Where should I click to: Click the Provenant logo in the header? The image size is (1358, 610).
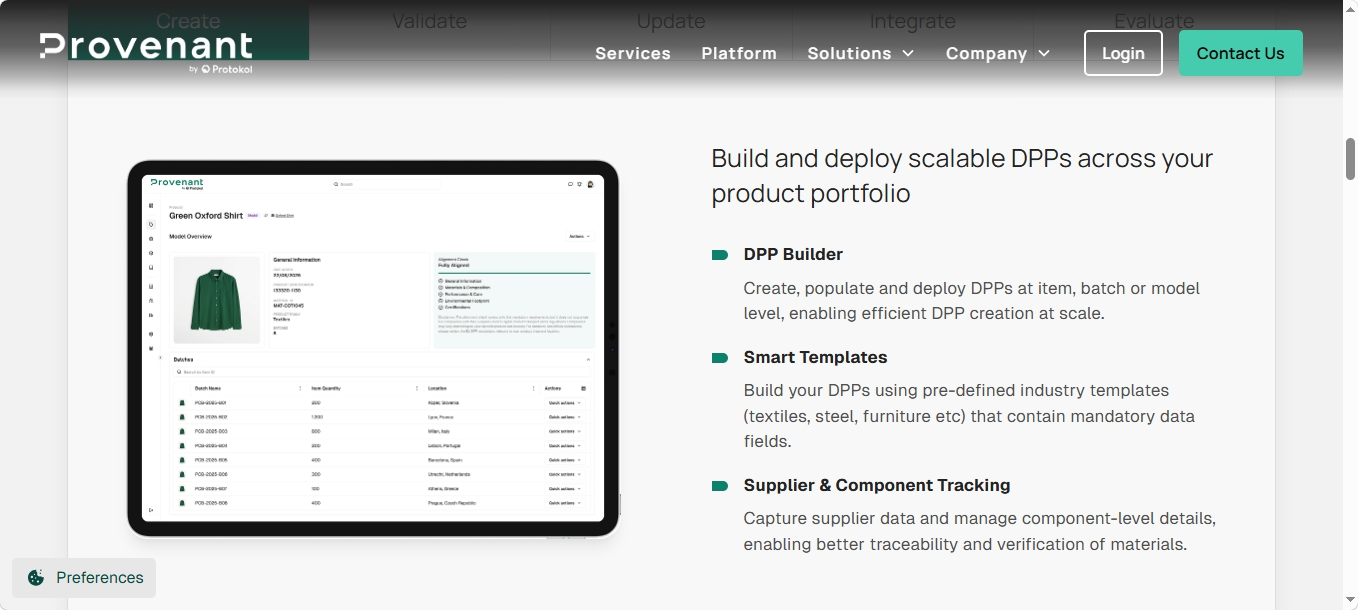(146, 52)
